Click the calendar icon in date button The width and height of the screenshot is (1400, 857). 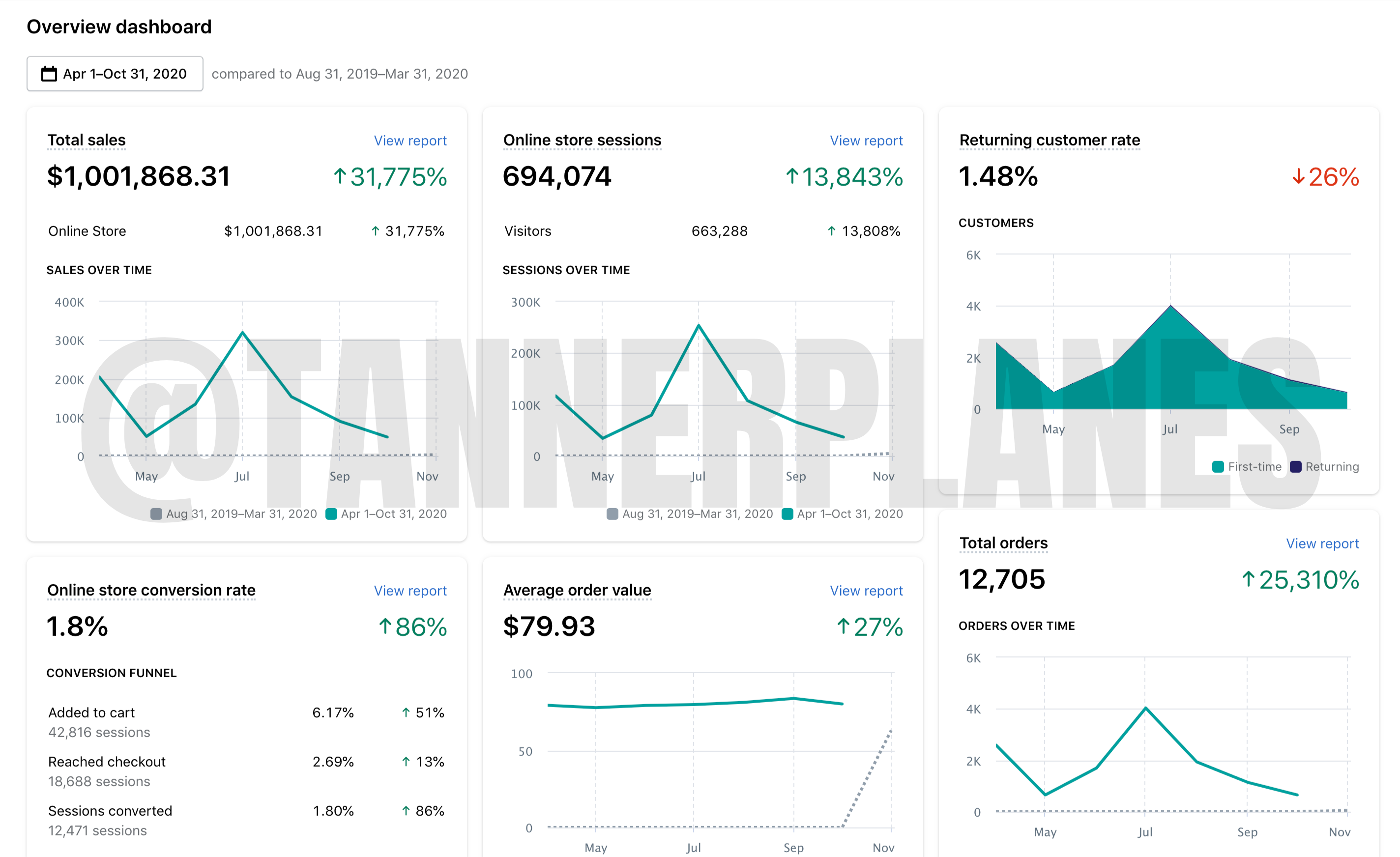click(x=50, y=74)
